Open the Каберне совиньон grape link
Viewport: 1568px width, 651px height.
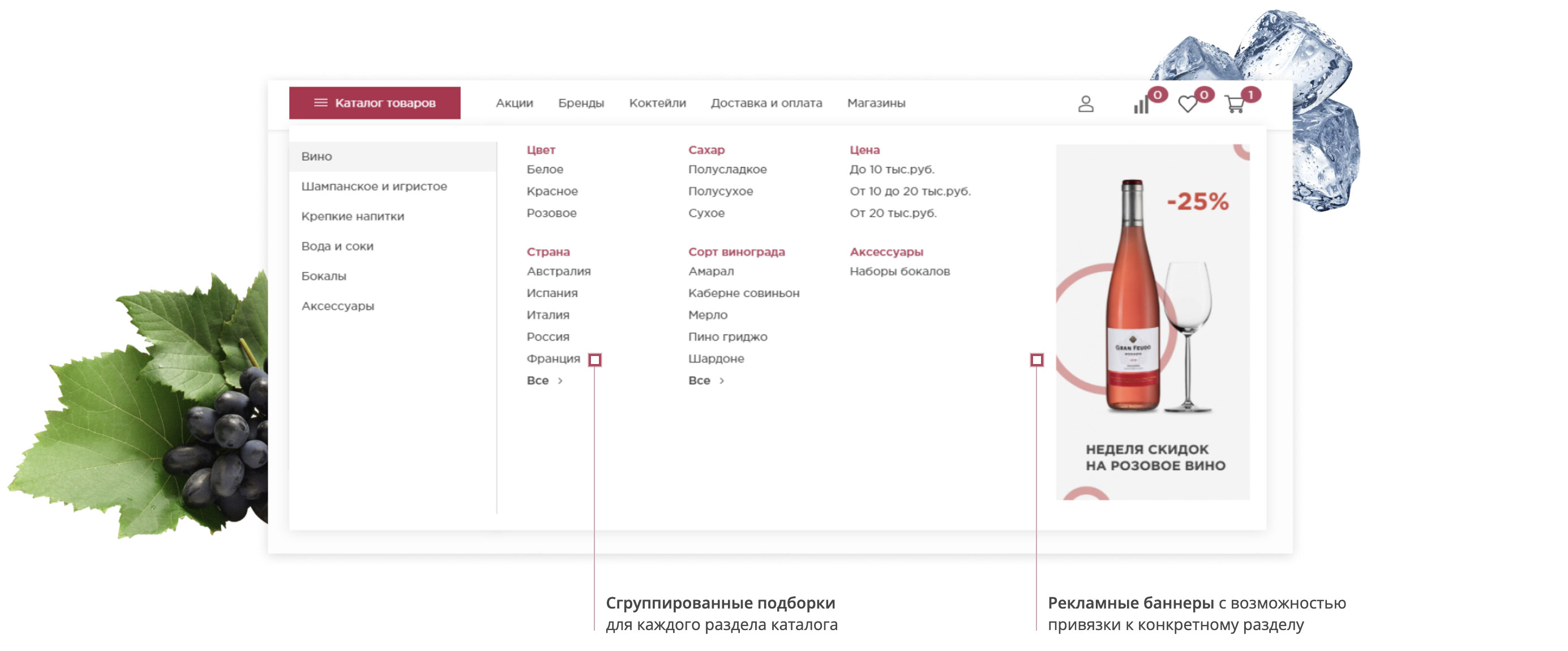click(x=743, y=293)
